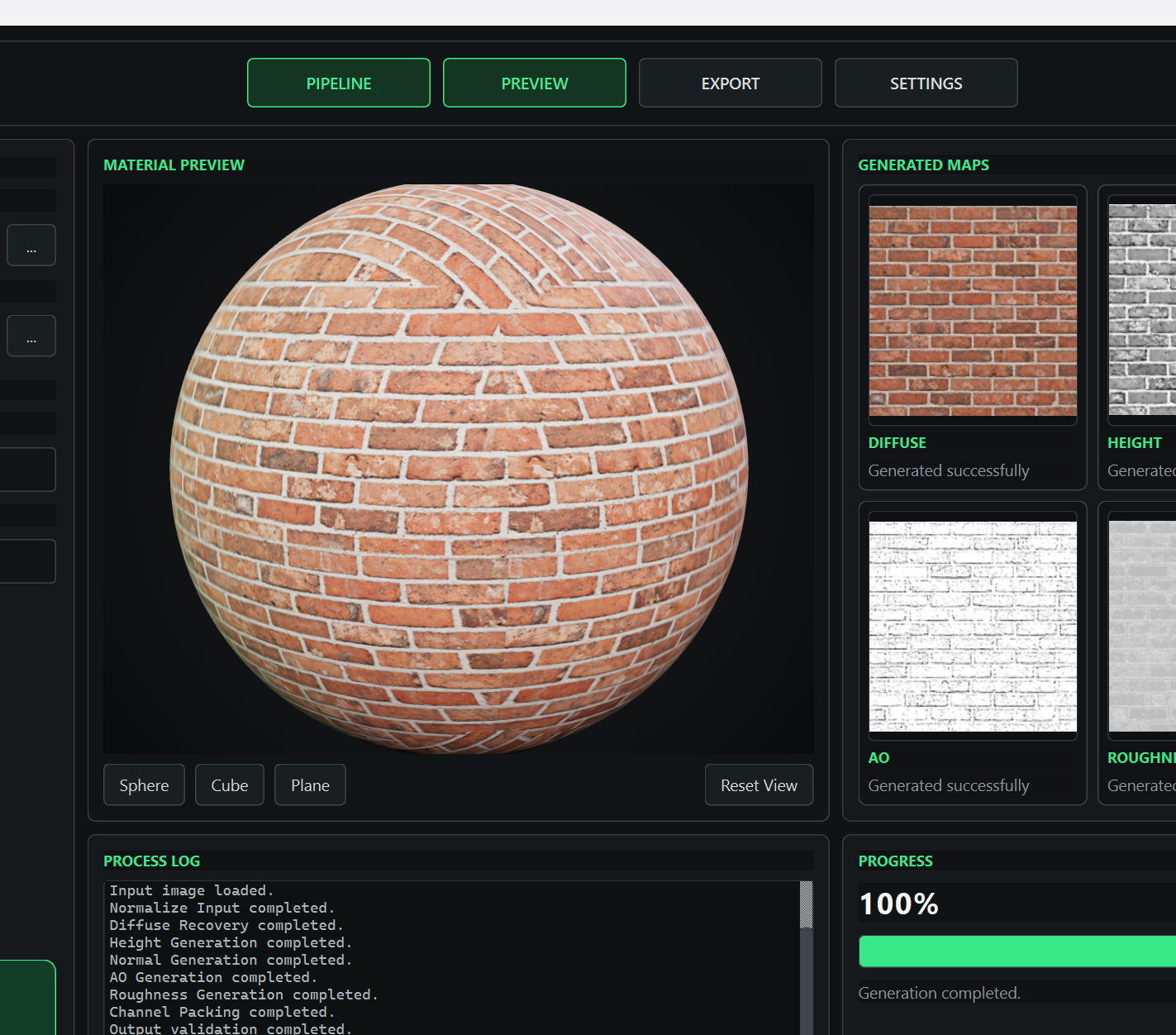Go to the SETTINGS tab
The height and width of the screenshot is (1035, 1176).
coord(926,83)
